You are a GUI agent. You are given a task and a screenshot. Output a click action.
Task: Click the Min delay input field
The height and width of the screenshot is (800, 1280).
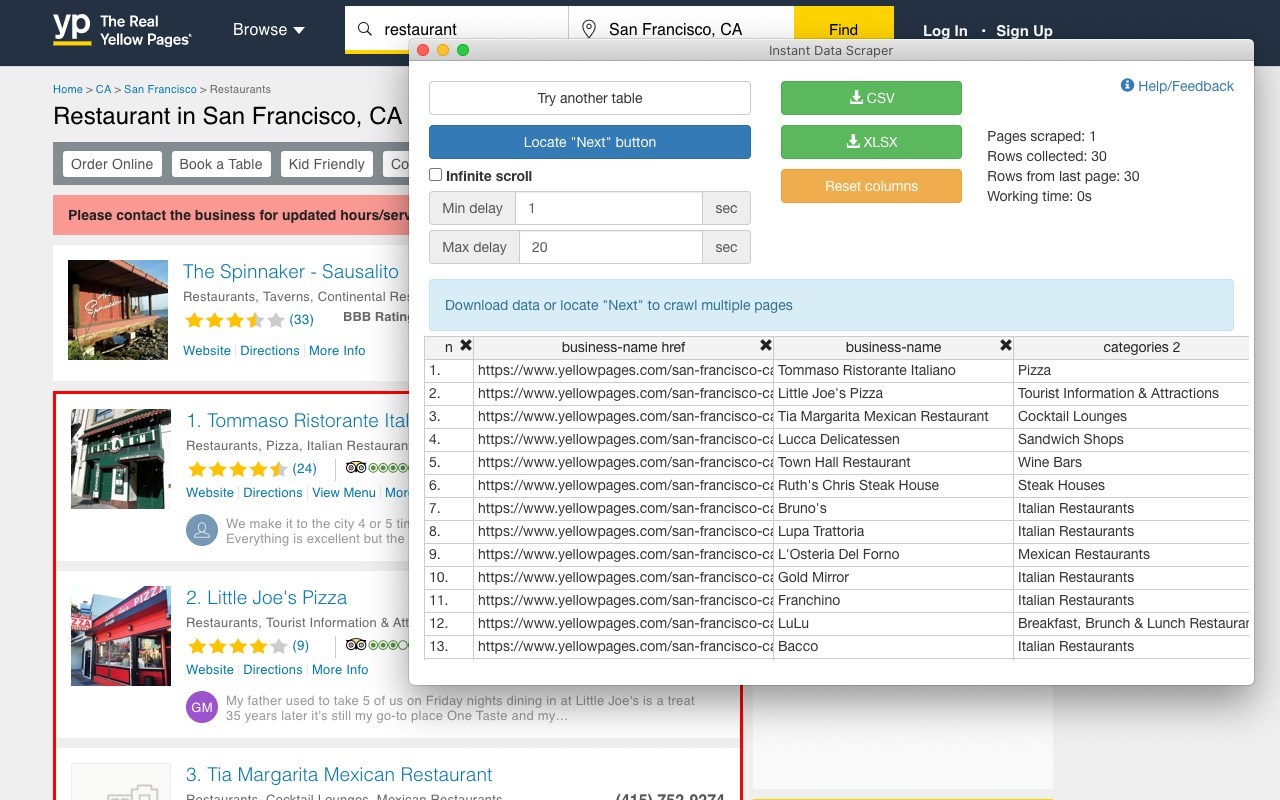(609, 208)
